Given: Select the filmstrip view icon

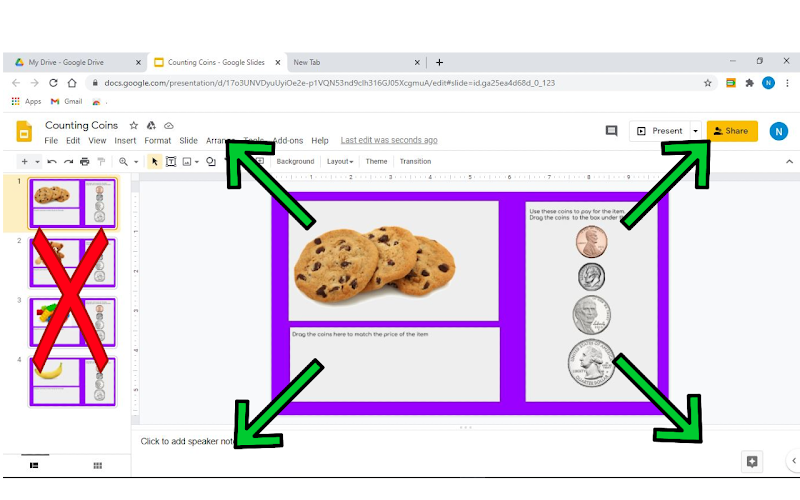Looking at the screenshot, I should click(34, 465).
